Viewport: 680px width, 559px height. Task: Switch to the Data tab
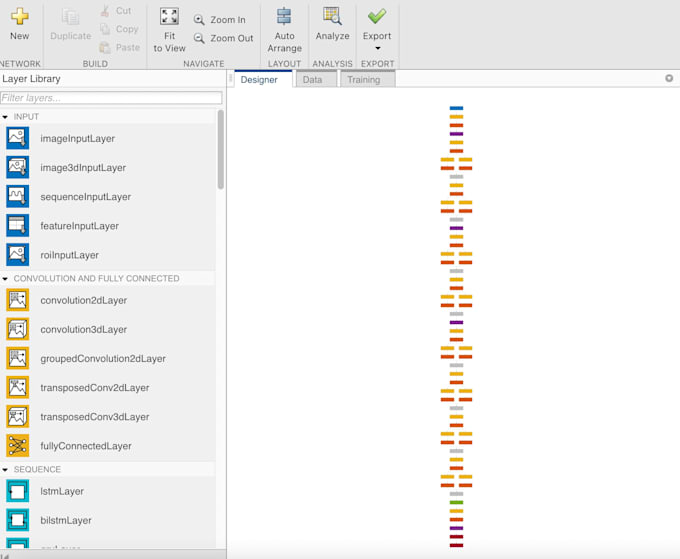point(313,79)
